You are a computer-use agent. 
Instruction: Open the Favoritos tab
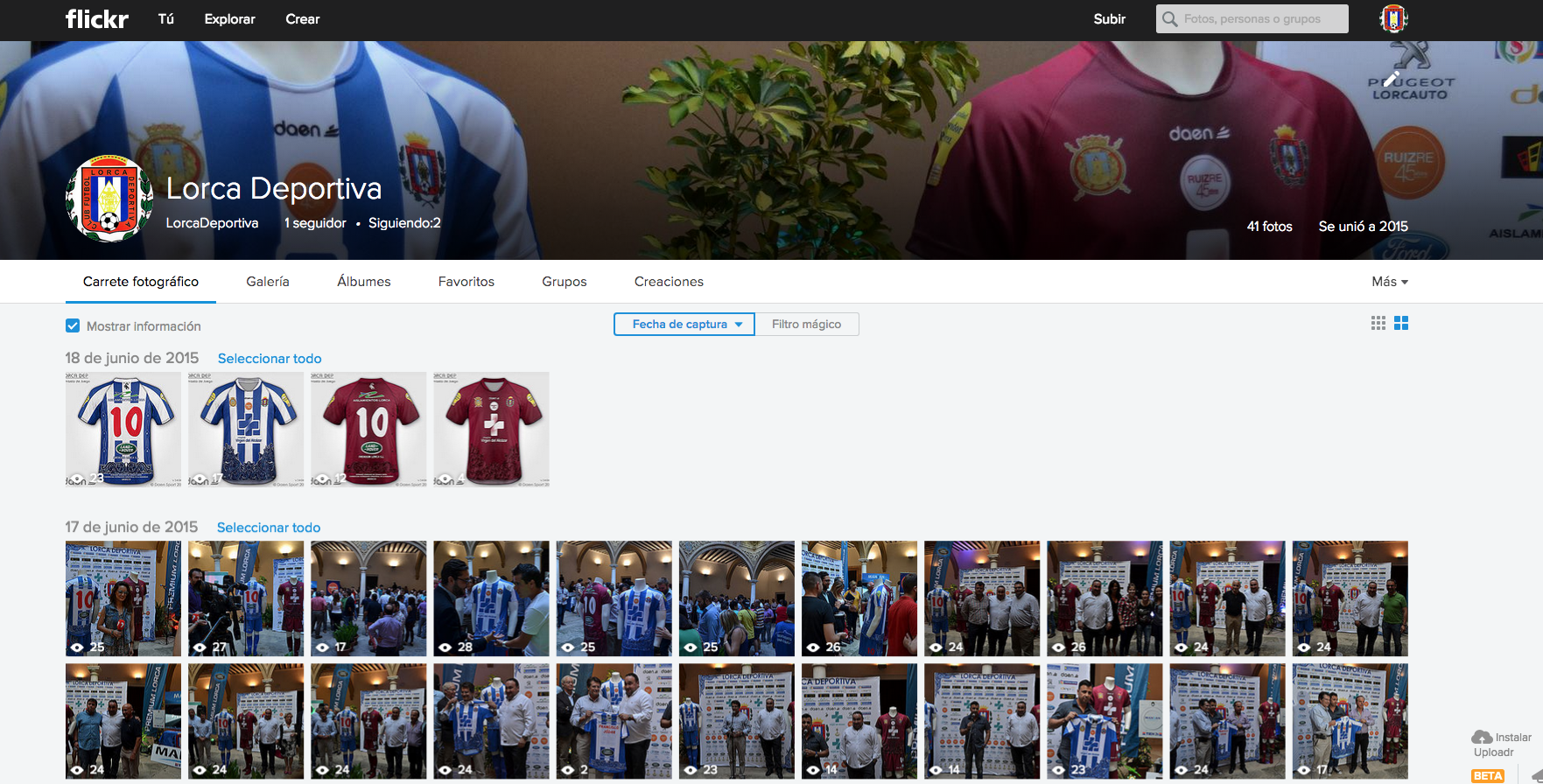[x=466, y=282]
